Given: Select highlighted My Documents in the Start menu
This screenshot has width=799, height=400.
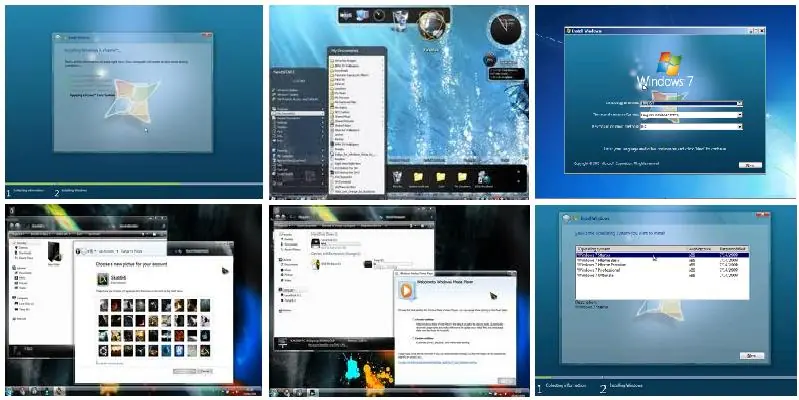Looking at the screenshot, I should click(298, 114).
